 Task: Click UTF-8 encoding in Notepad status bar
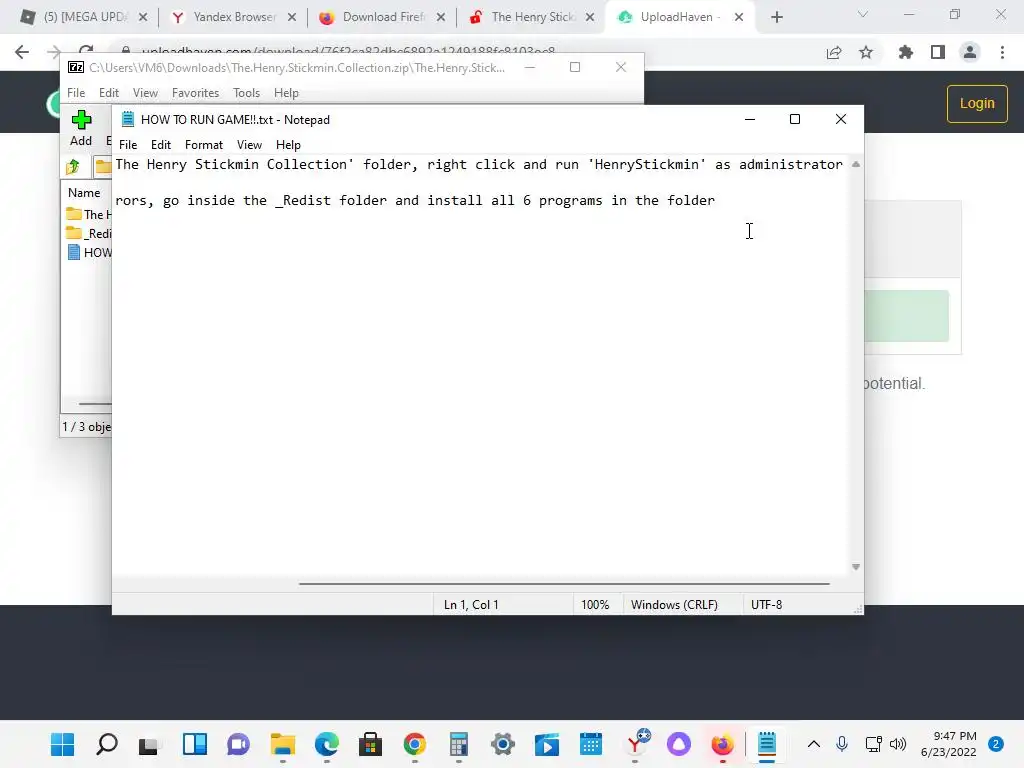[x=767, y=605]
